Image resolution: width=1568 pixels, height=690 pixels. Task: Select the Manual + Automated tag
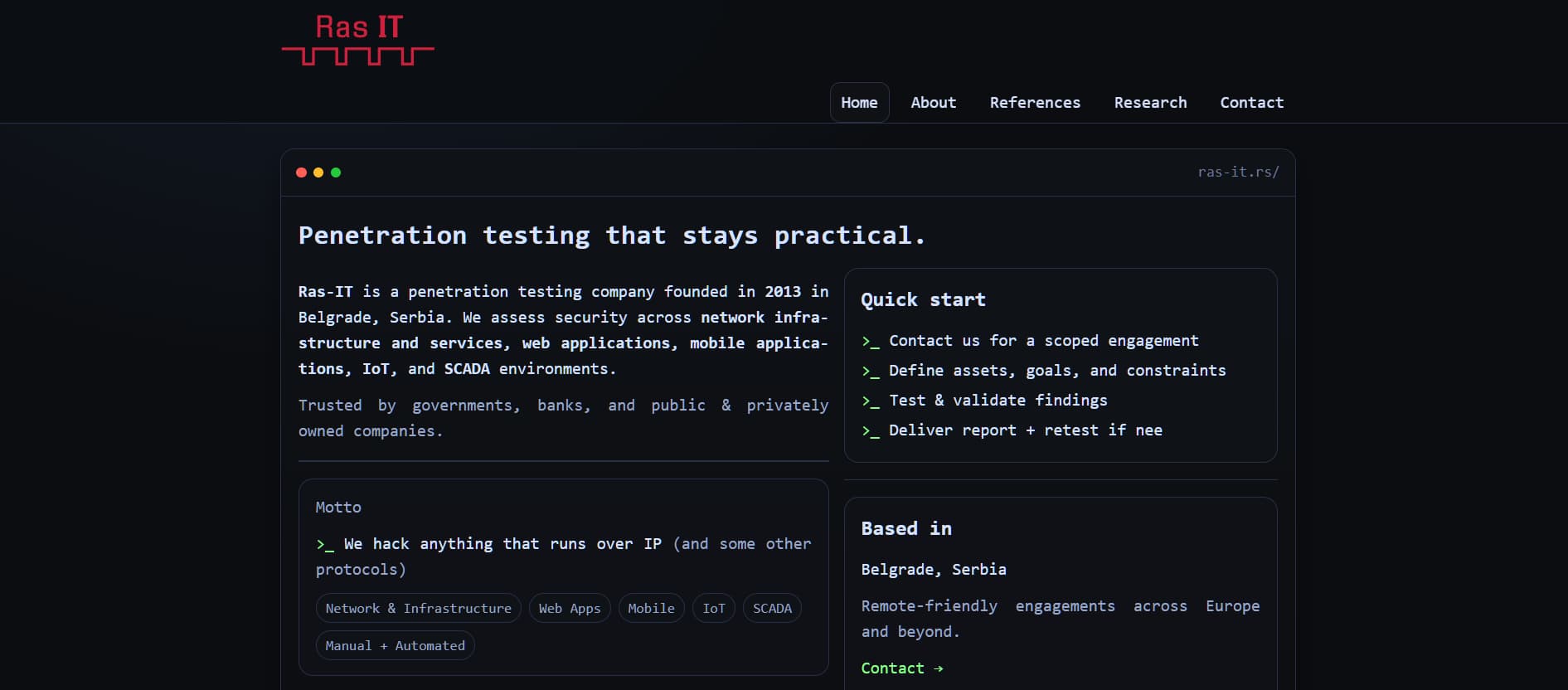click(395, 645)
